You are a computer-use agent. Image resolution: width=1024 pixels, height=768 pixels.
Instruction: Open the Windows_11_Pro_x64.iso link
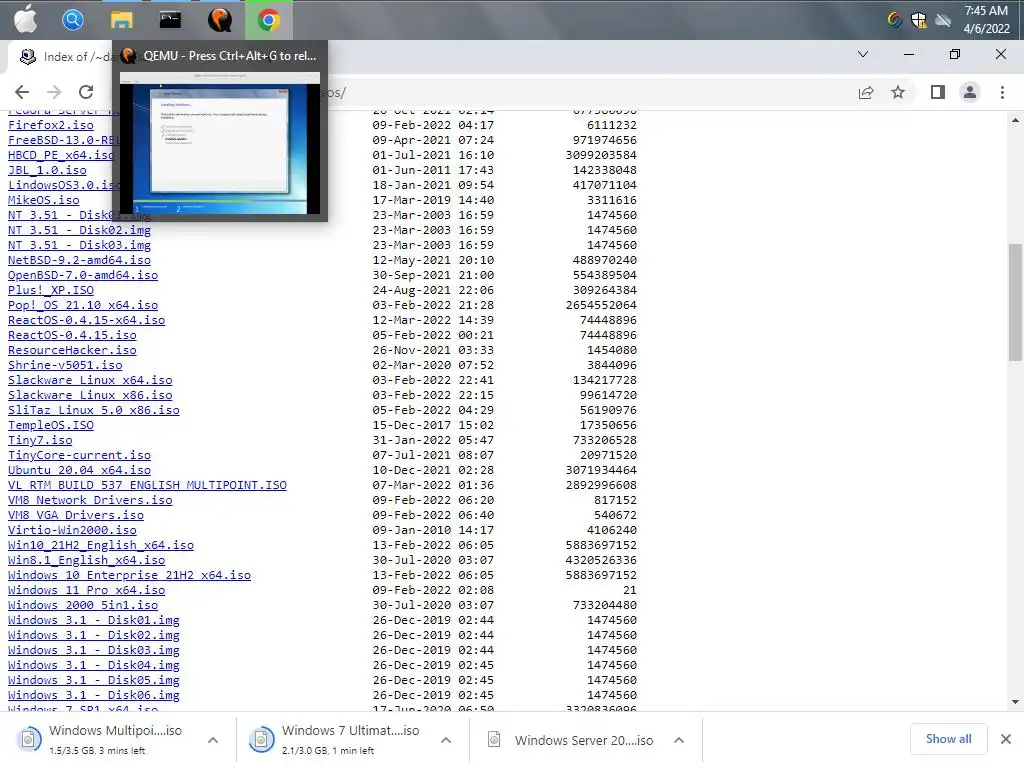[x=86, y=590]
